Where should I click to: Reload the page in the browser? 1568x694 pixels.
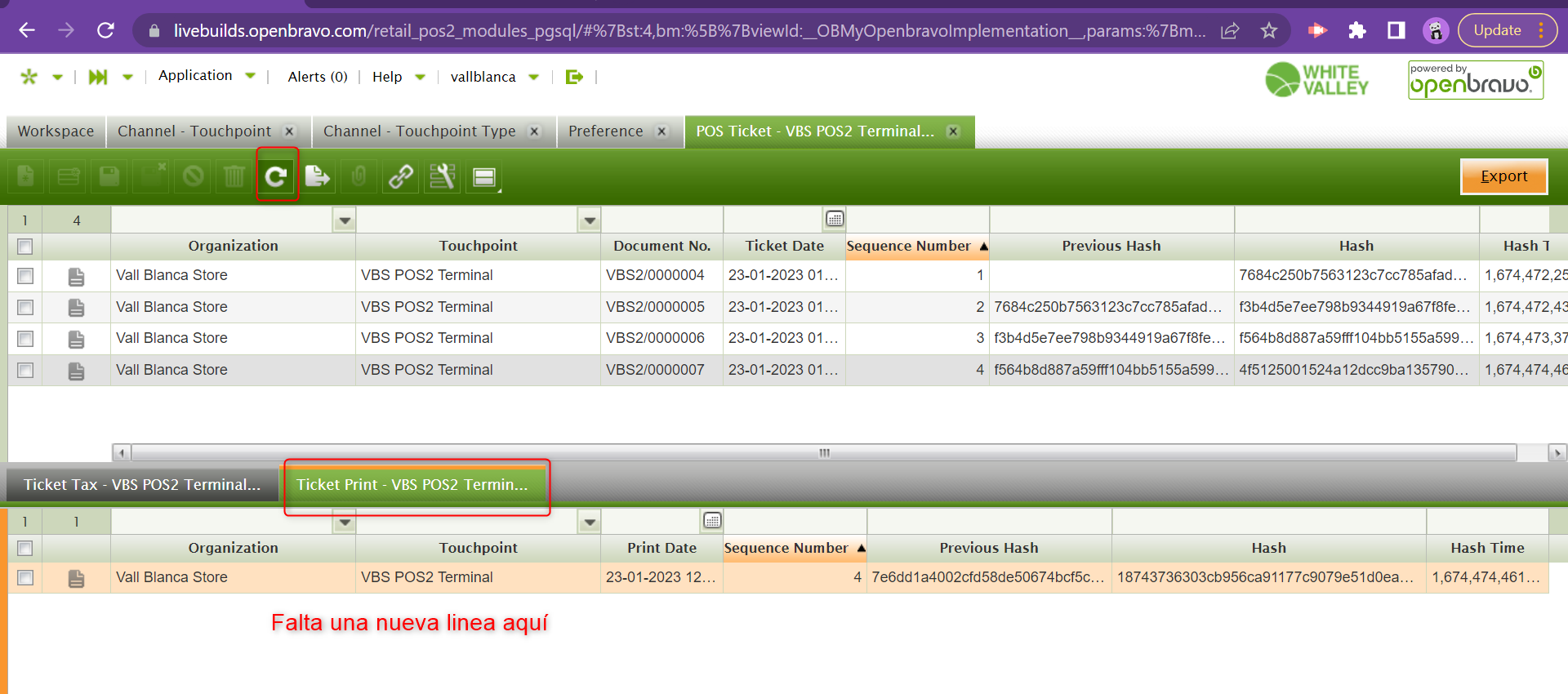(x=105, y=30)
